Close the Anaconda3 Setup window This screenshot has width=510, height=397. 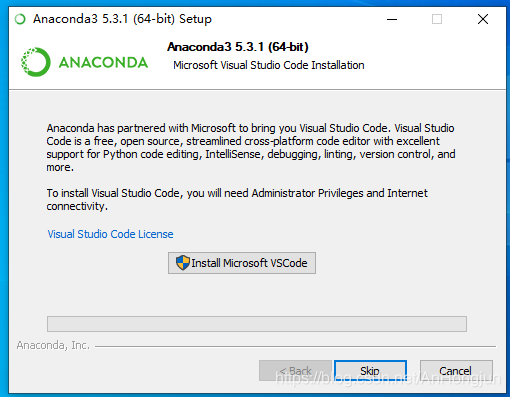[x=483, y=19]
